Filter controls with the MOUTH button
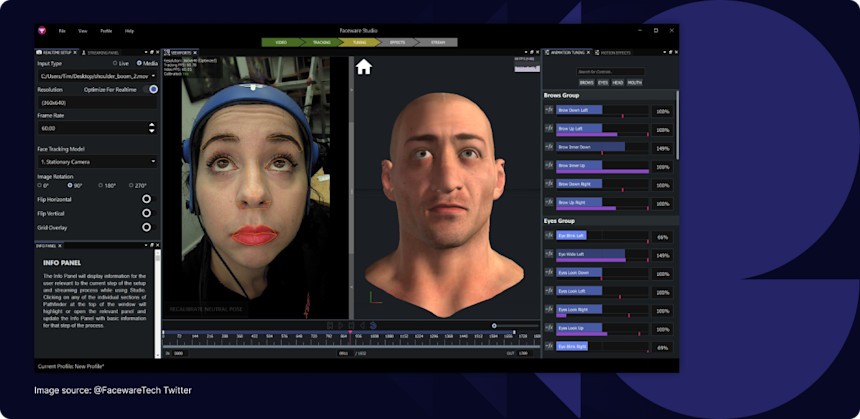The image size is (860, 419). pyautogui.click(x=635, y=82)
